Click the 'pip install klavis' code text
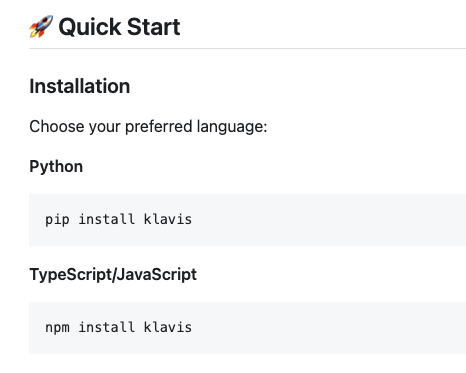Screen dimensions: 466x373 tap(118, 219)
